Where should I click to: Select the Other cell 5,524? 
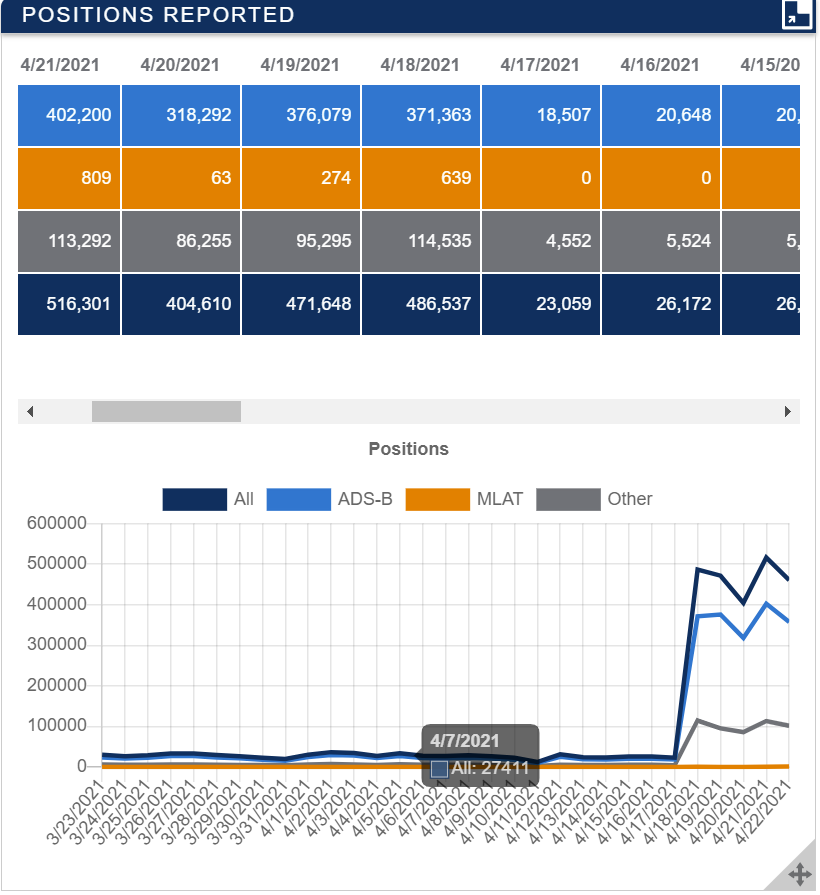coord(661,241)
